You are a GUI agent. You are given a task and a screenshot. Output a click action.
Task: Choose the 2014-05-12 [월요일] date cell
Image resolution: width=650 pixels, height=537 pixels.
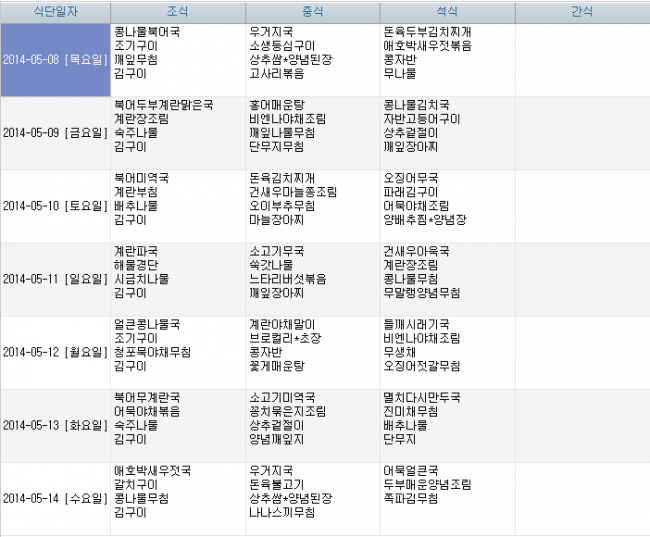pyautogui.click(x=55, y=352)
